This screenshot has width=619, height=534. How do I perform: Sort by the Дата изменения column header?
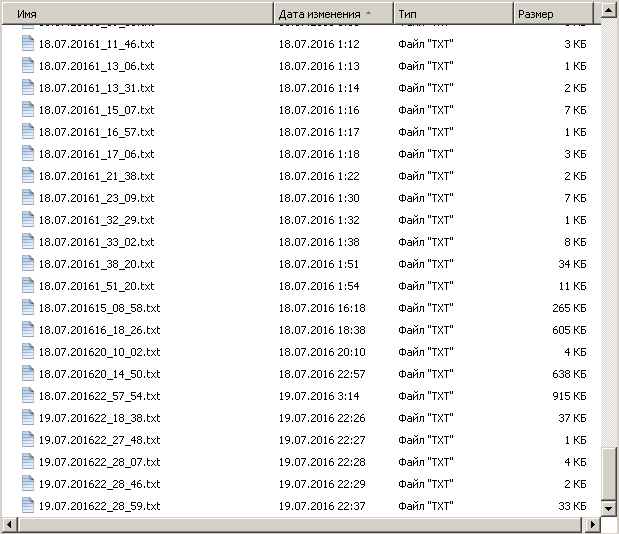click(334, 14)
